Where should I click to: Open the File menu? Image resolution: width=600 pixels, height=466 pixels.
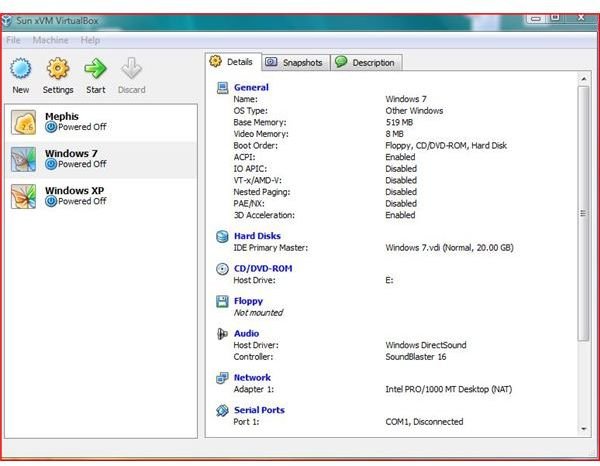(13, 40)
